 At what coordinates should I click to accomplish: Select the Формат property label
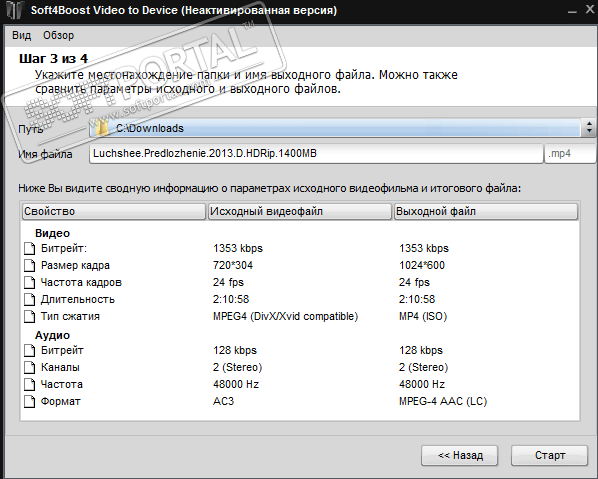coord(60,401)
